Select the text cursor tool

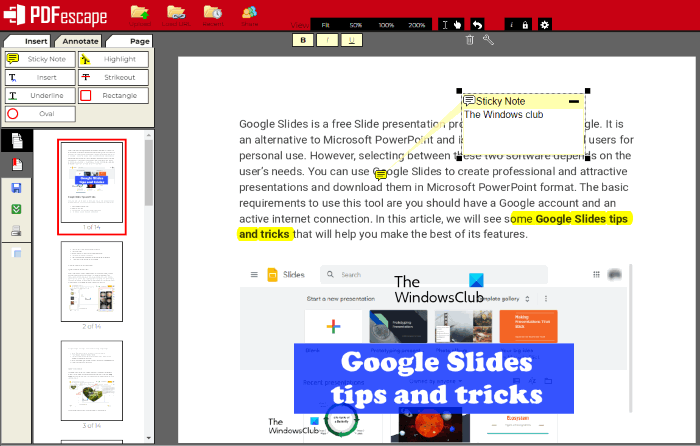(x=445, y=25)
